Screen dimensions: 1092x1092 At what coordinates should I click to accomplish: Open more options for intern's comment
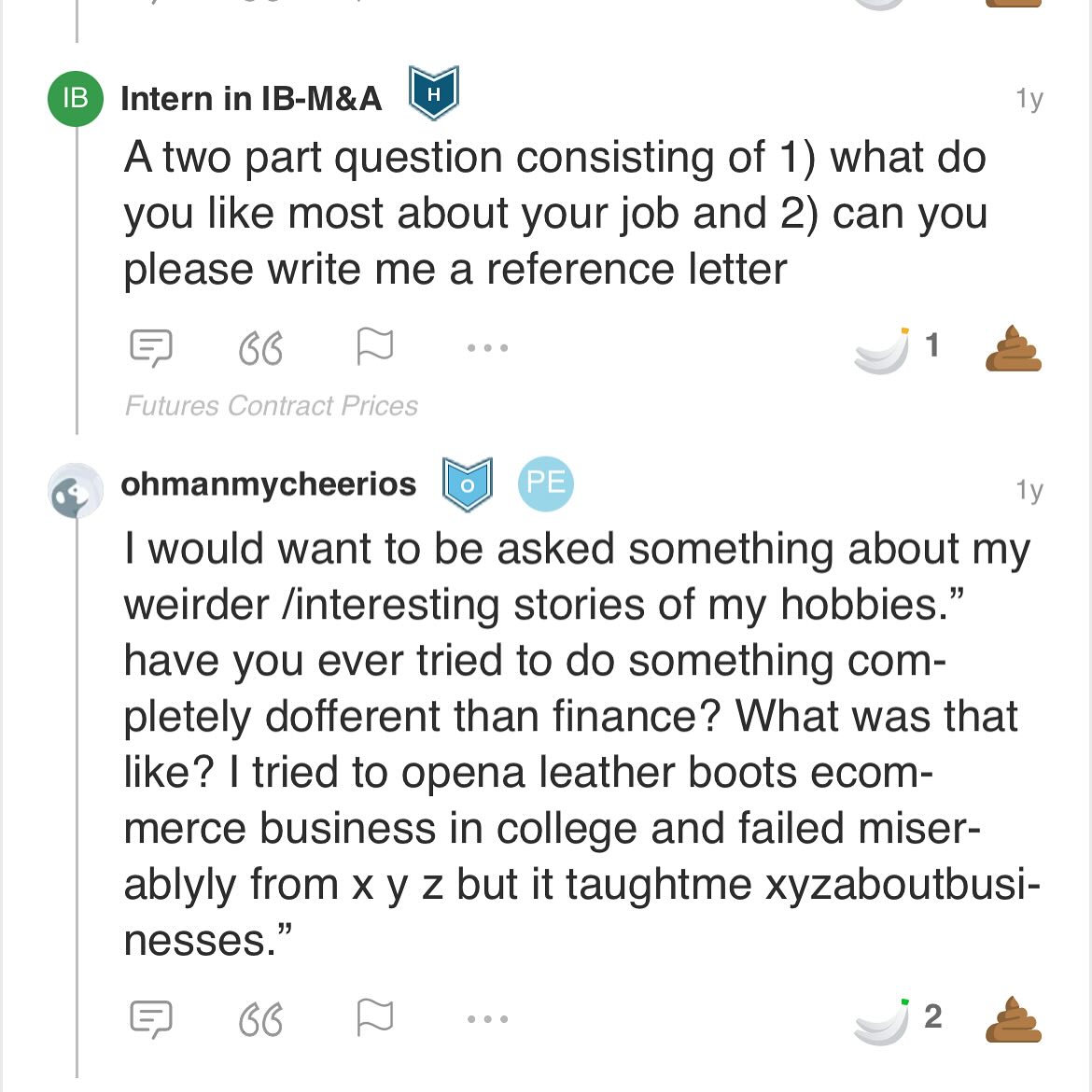pyautogui.click(x=487, y=348)
